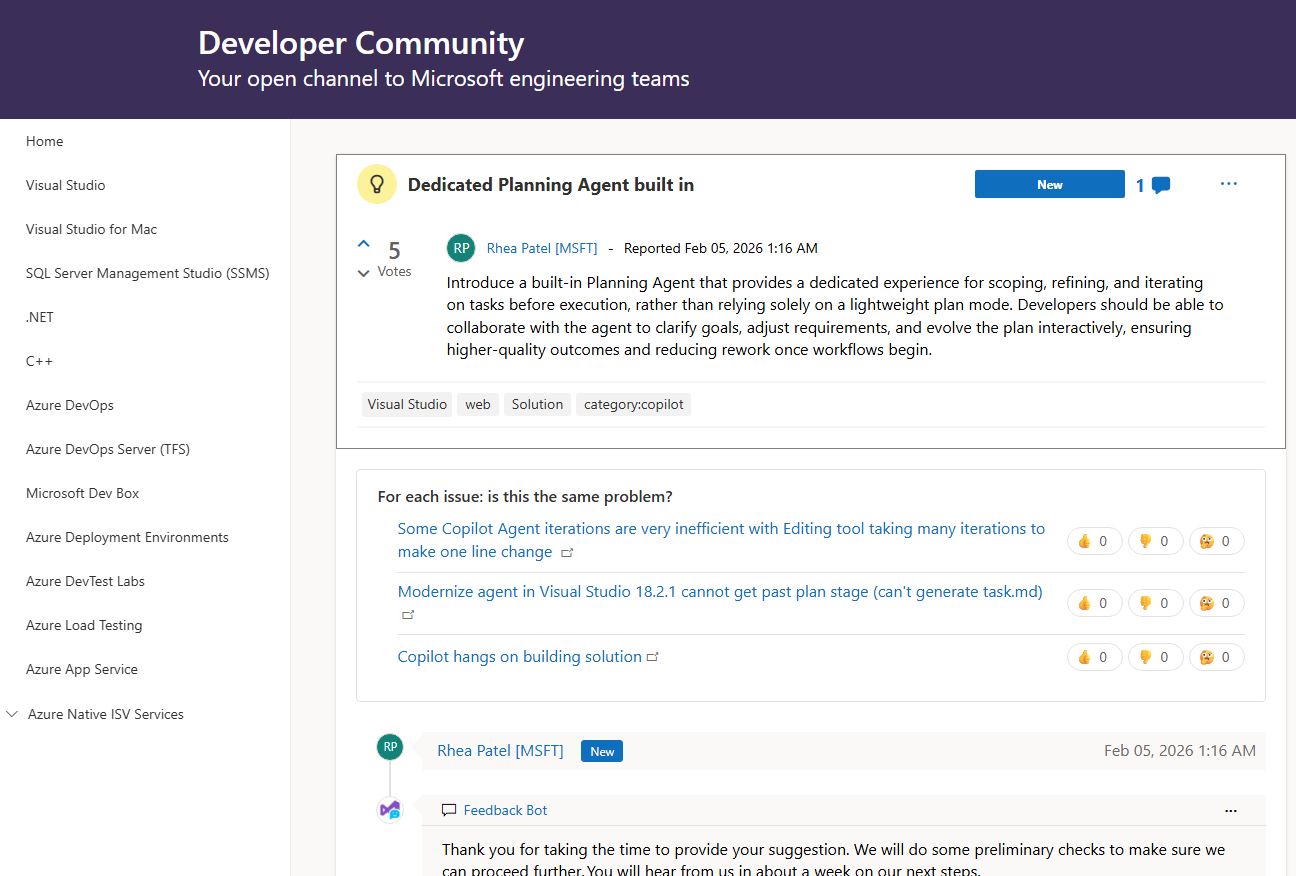1296x876 pixels.
Task: Open Azure App Service section
Action: click(x=82, y=669)
